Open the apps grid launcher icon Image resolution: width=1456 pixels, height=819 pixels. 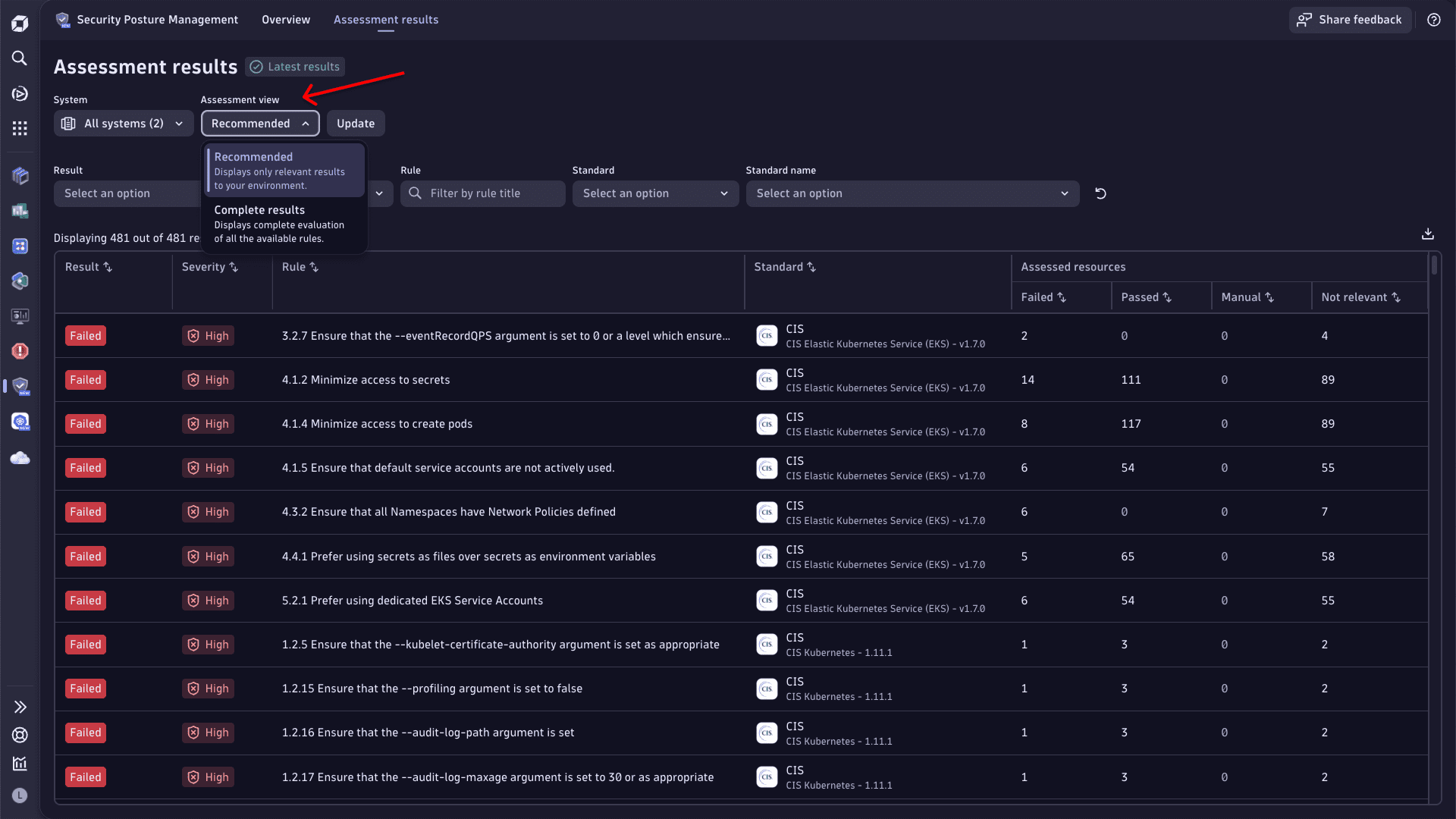[20, 128]
